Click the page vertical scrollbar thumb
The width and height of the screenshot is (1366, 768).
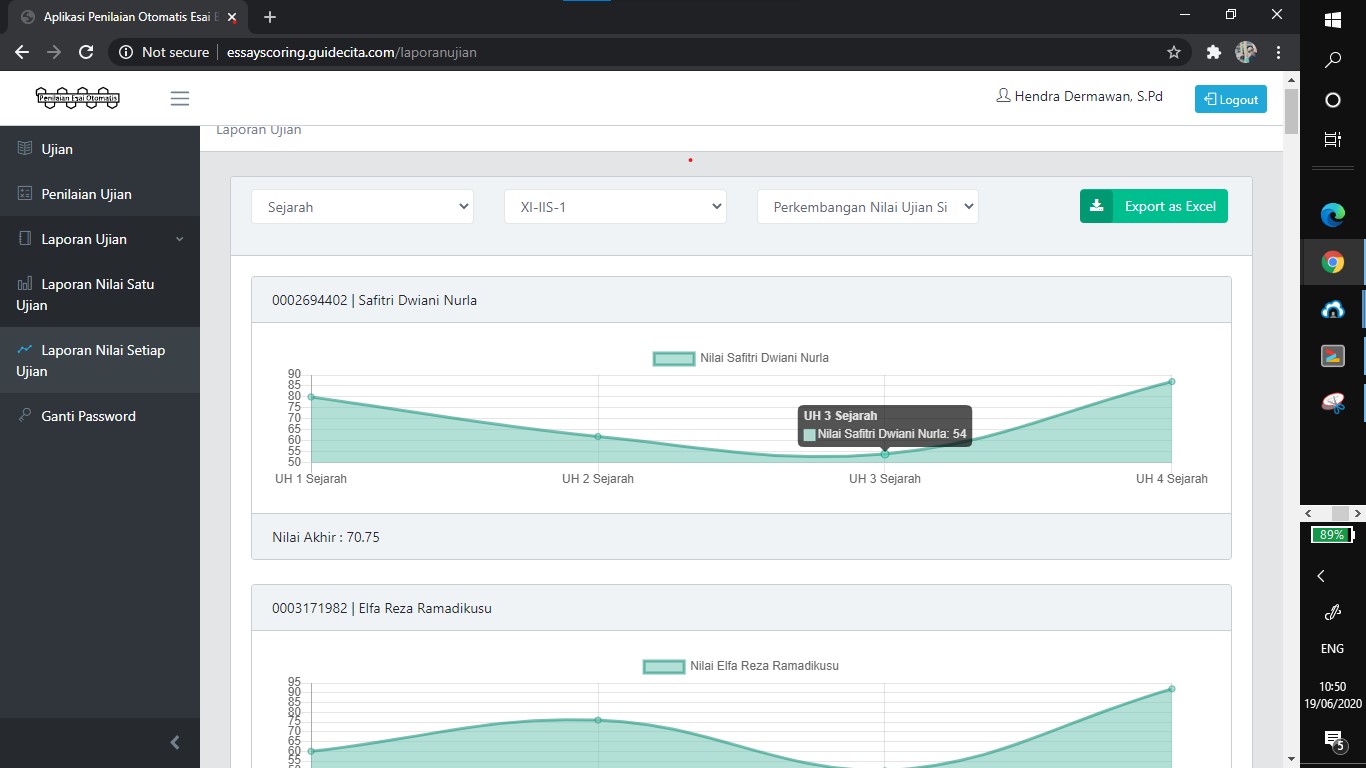click(1291, 111)
